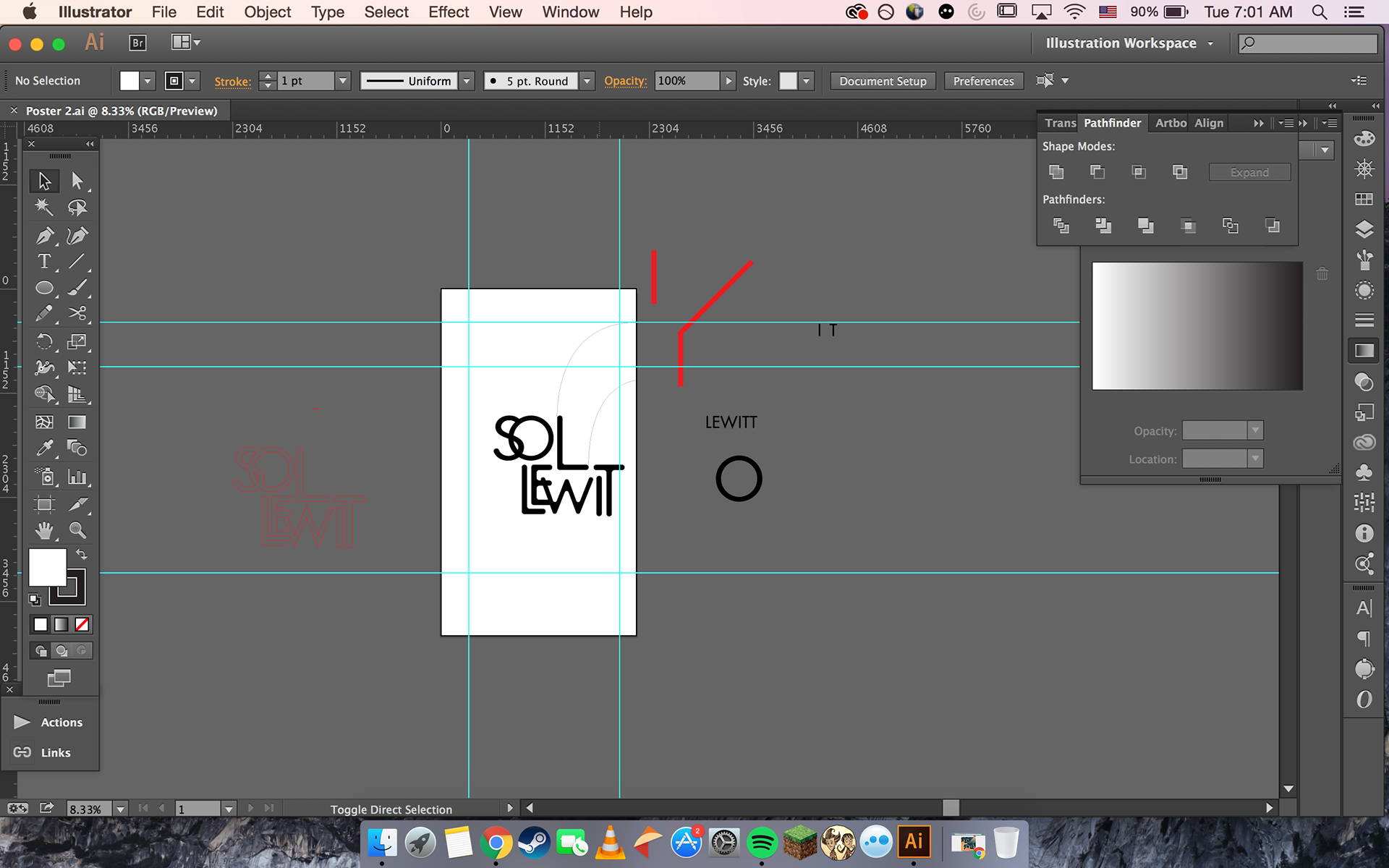Open the Effect menu

coord(449,12)
